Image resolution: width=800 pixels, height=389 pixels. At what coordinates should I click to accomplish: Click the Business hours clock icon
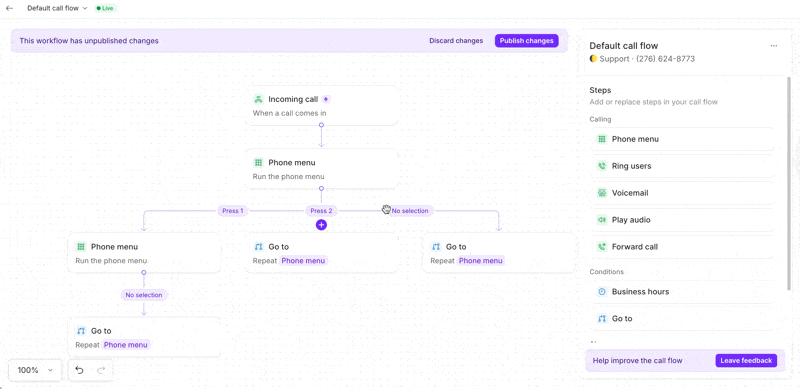(602, 291)
